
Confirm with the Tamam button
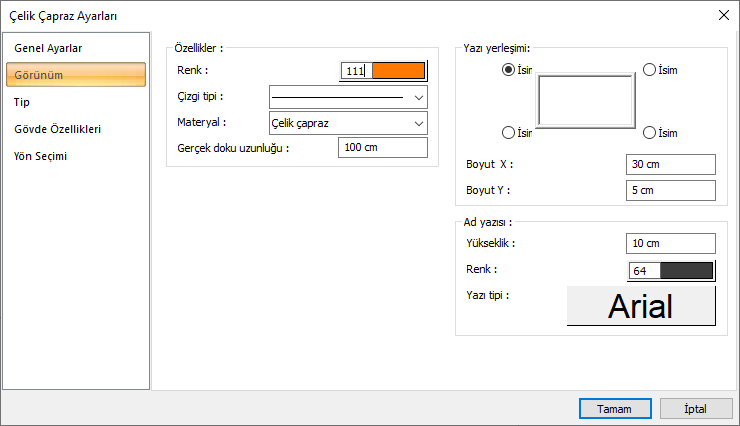pos(614,408)
